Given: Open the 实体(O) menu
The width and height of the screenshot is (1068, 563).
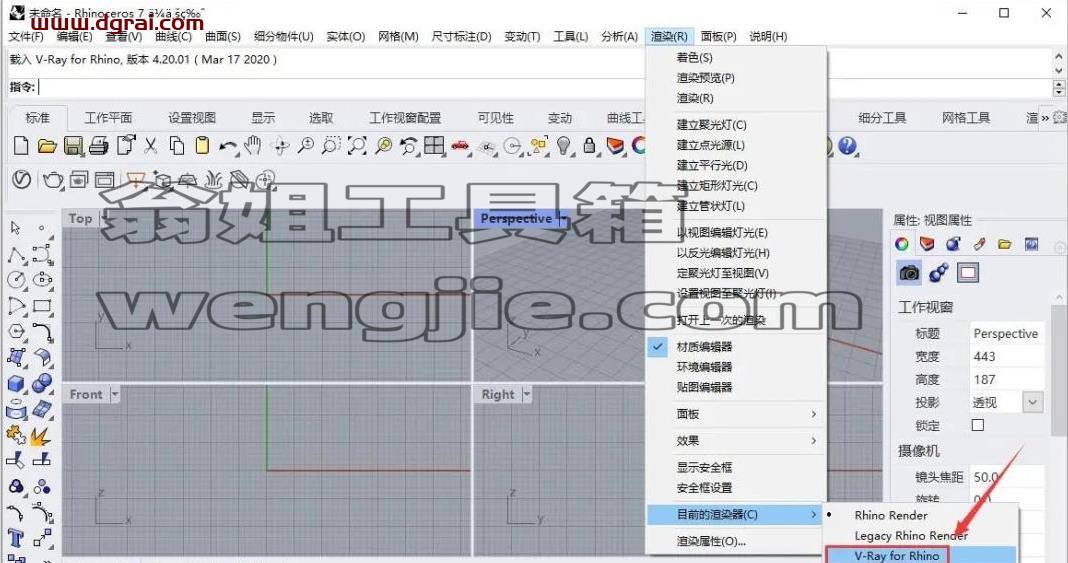Looking at the screenshot, I should pos(346,37).
